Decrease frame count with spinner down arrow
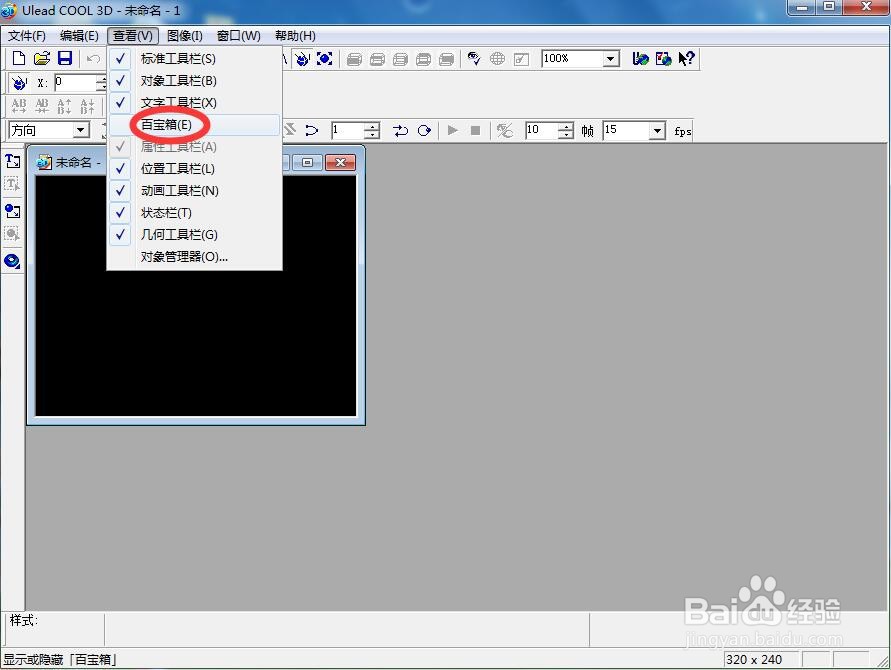This screenshot has height=670, width=891. click(566, 135)
